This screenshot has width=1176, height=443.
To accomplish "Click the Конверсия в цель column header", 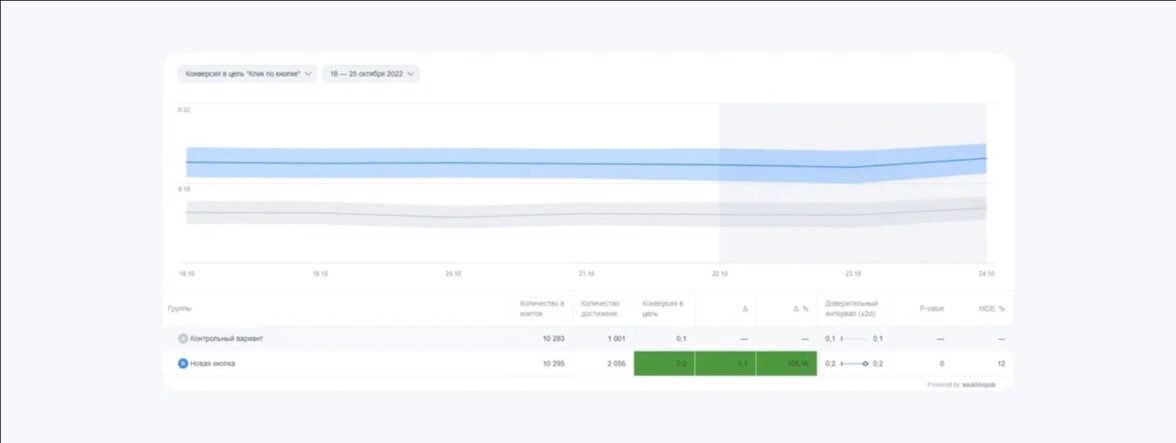I will pyautogui.click(x=662, y=309).
